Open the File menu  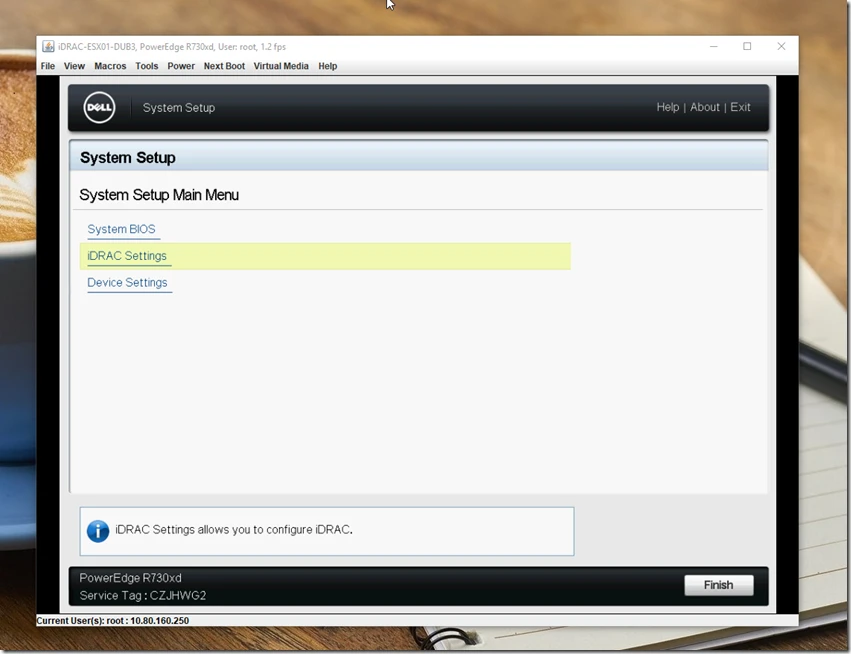[x=48, y=66]
